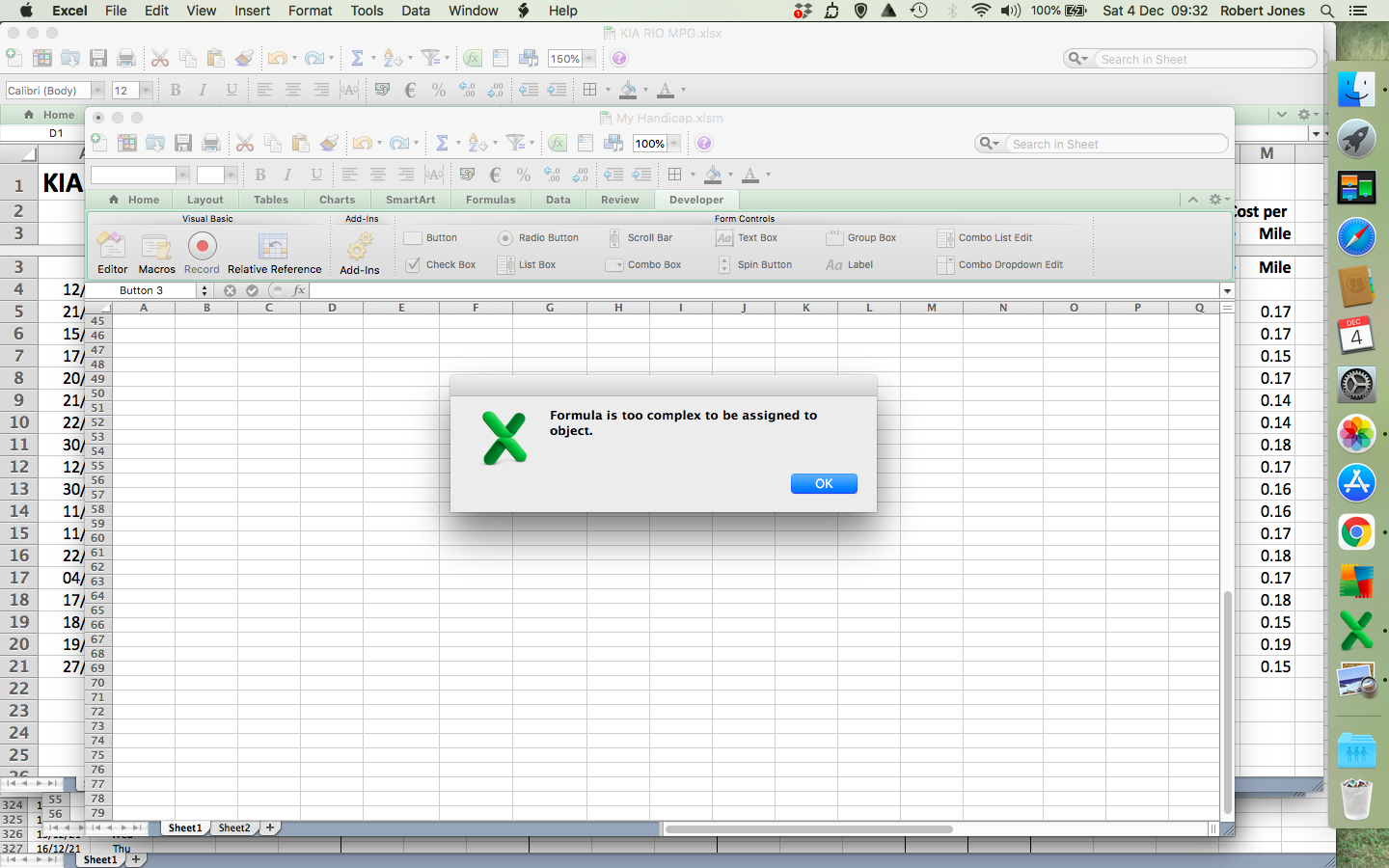Open the font size dropdown in My Handicap window
Viewport: 1389px width, 868px height.
(231, 175)
